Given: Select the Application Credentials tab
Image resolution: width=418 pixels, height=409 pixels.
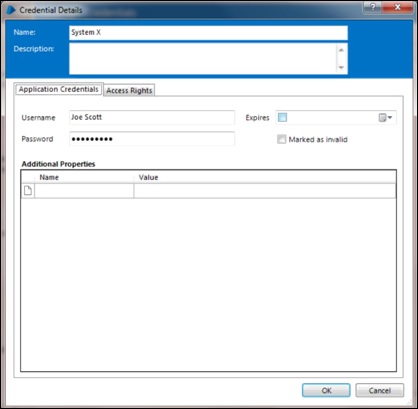Looking at the screenshot, I should 59,89.
